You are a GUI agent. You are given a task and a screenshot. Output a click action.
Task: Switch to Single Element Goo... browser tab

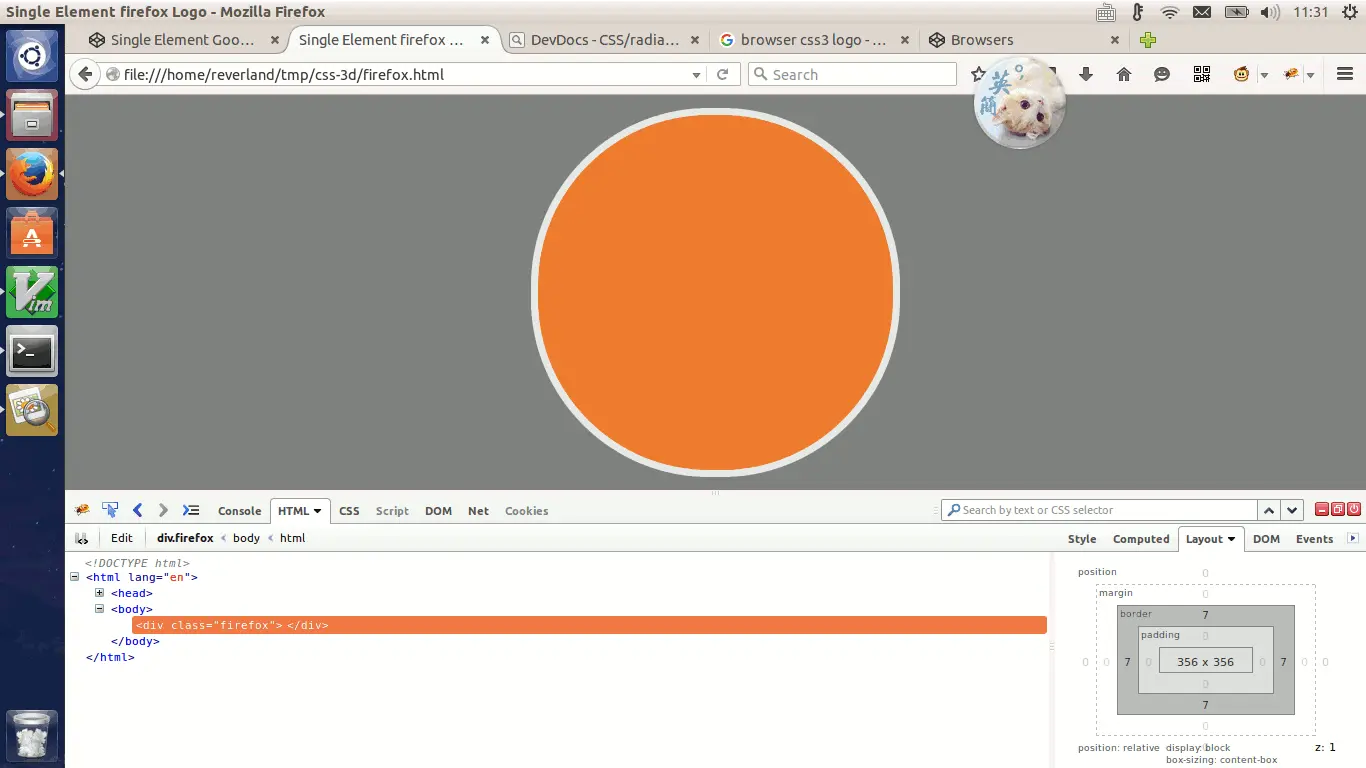click(x=182, y=40)
